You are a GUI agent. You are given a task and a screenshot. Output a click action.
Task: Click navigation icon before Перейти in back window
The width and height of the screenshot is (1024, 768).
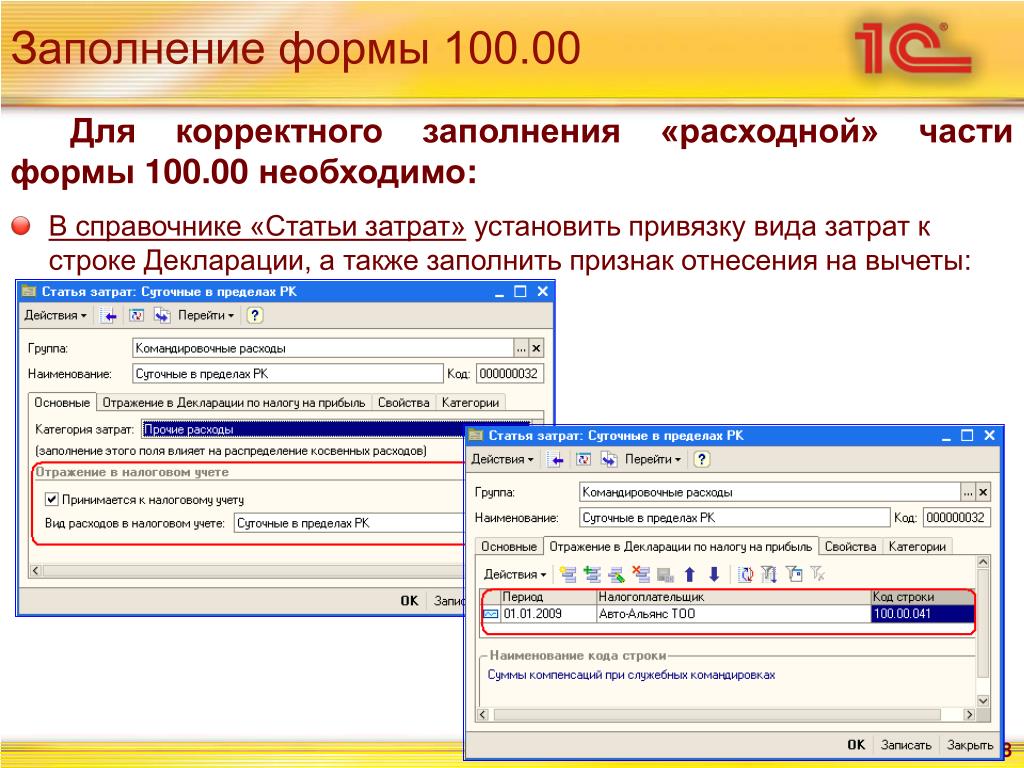(162, 316)
